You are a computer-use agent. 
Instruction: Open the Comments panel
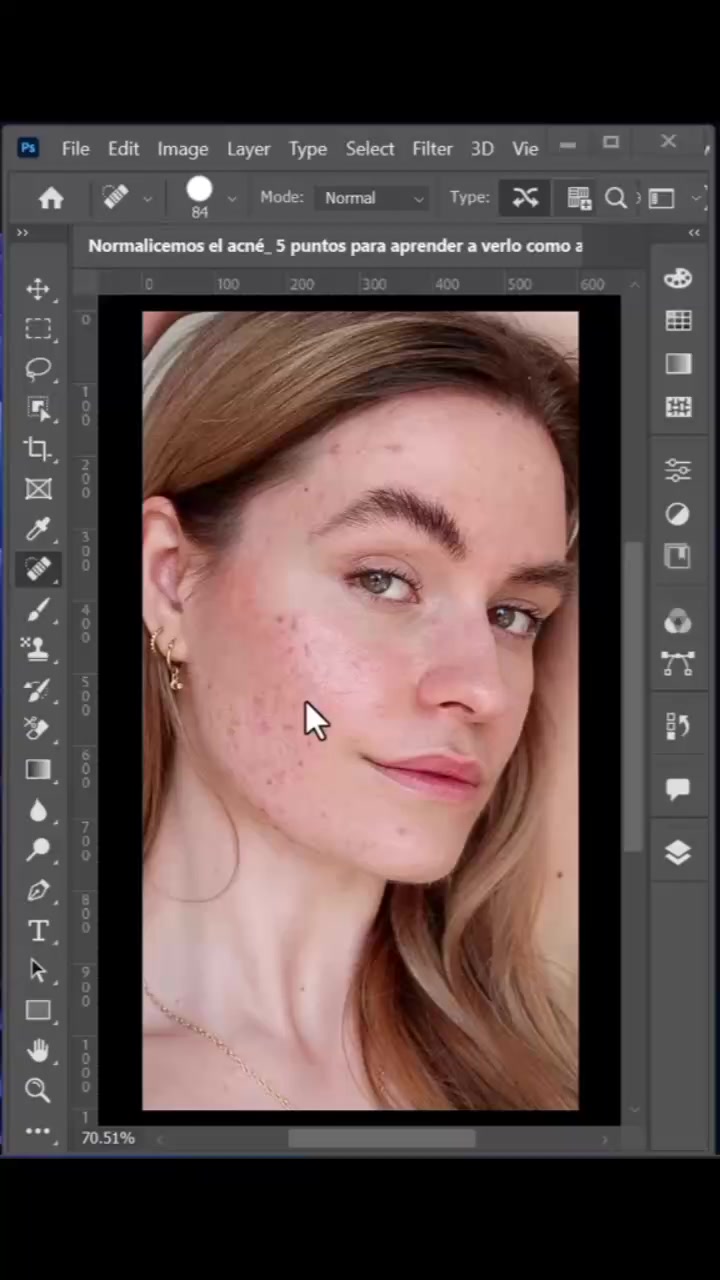pyautogui.click(x=678, y=790)
